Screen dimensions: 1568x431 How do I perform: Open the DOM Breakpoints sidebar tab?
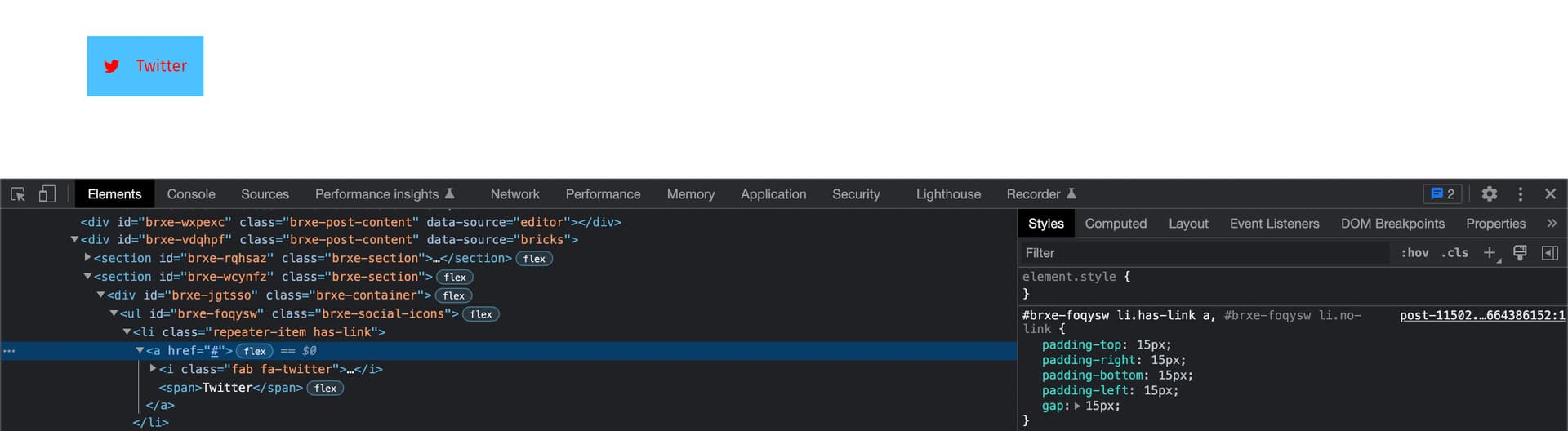(1392, 224)
